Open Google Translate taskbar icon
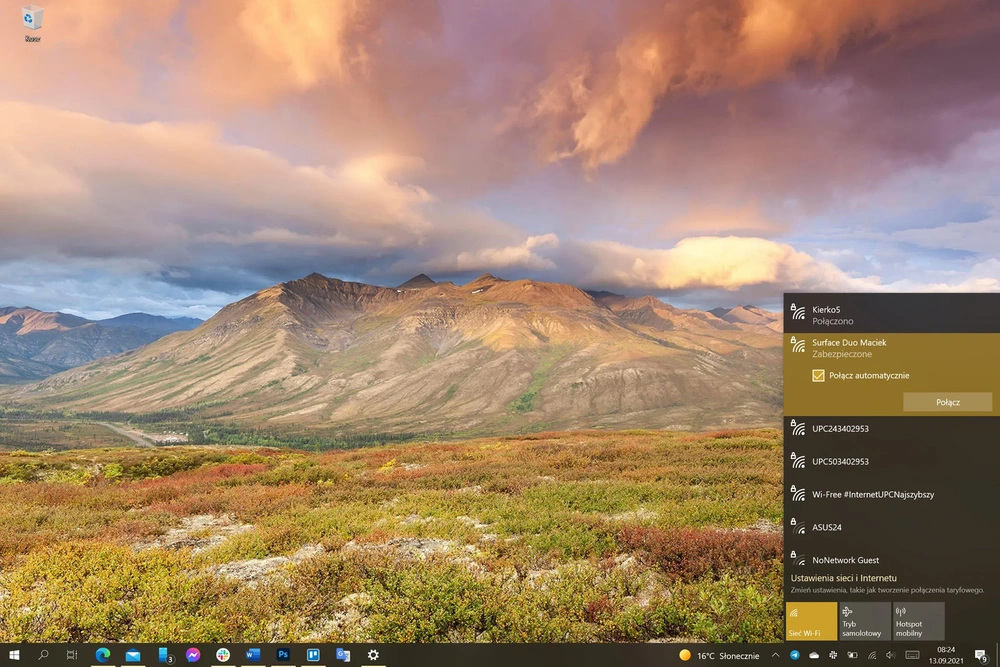This screenshot has width=1000, height=667. click(343, 655)
